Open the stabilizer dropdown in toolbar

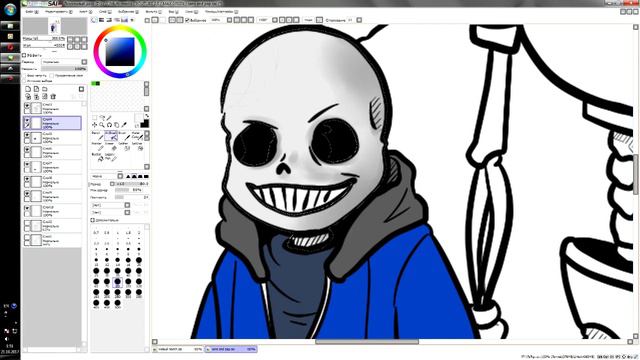click(x=359, y=20)
